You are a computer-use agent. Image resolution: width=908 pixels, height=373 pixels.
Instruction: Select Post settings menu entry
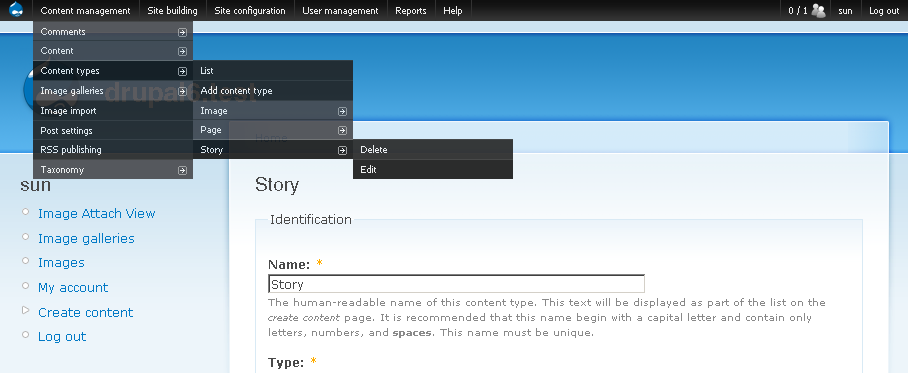pos(113,130)
